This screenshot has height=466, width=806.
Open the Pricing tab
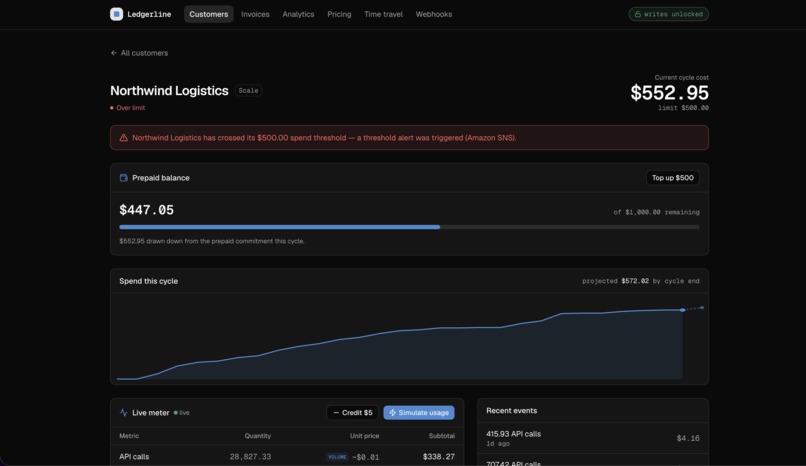[339, 14]
